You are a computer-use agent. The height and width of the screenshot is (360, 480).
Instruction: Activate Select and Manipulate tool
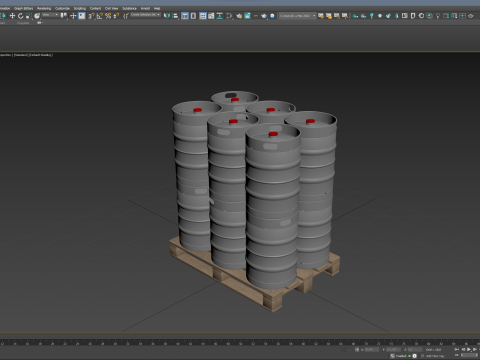click(73, 16)
